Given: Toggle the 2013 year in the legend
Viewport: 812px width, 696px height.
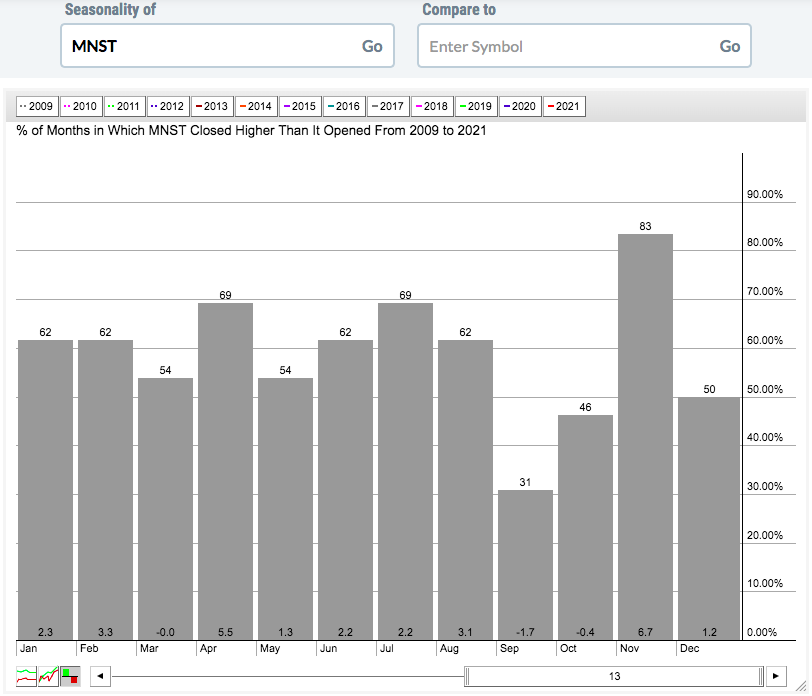Looking at the screenshot, I should pos(211,106).
